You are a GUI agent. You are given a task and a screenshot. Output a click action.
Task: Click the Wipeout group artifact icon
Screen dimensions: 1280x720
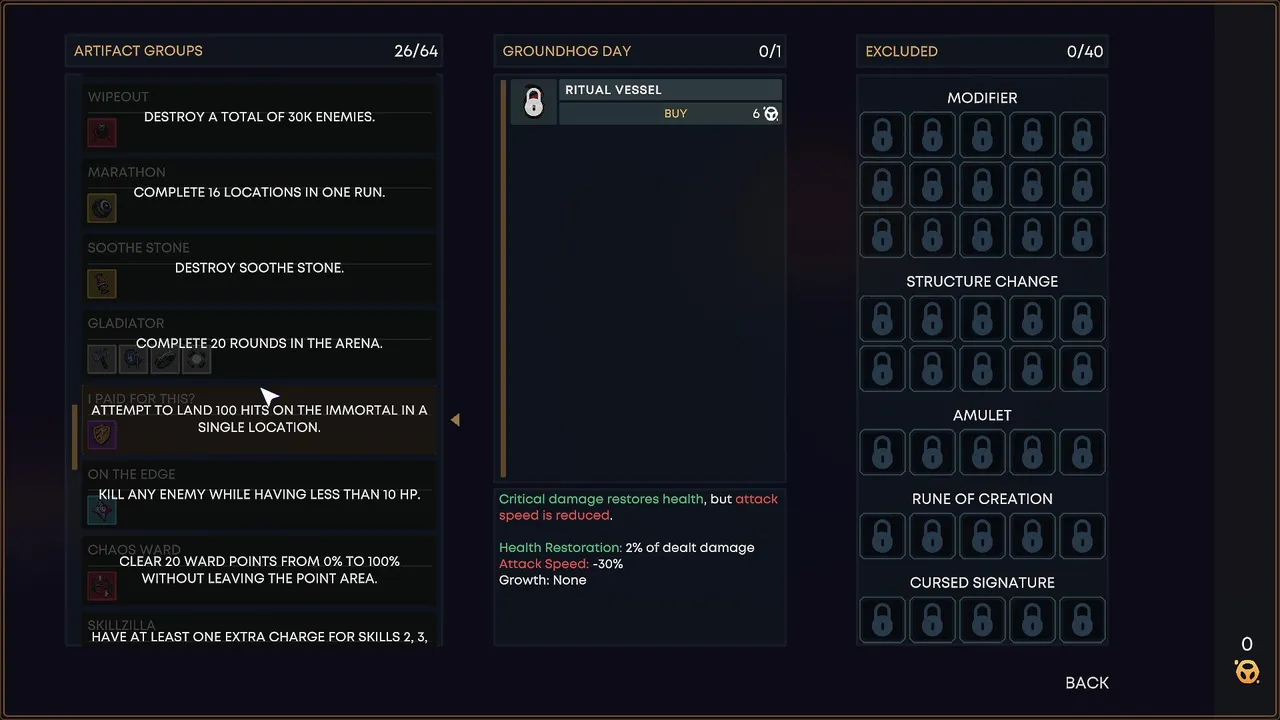pos(102,132)
